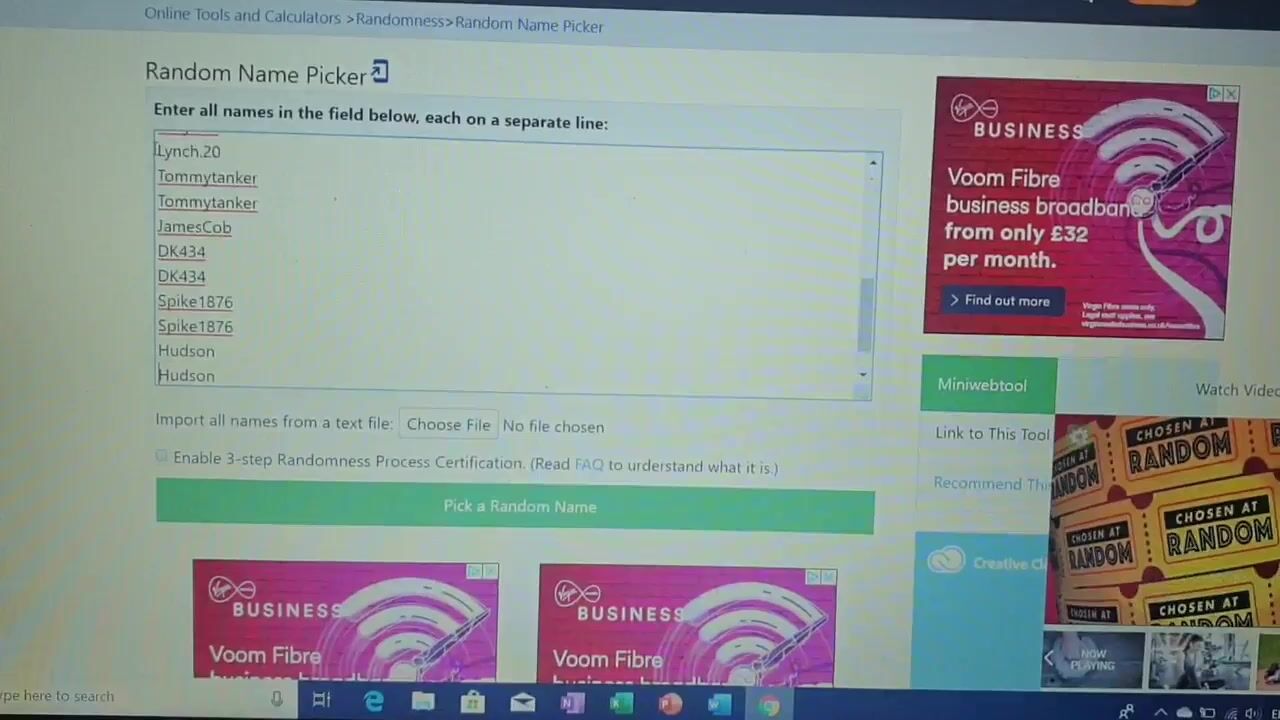Screen dimensions: 1280x720
Task: Open Task View from the taskbar
Action: tap(322, 702)
